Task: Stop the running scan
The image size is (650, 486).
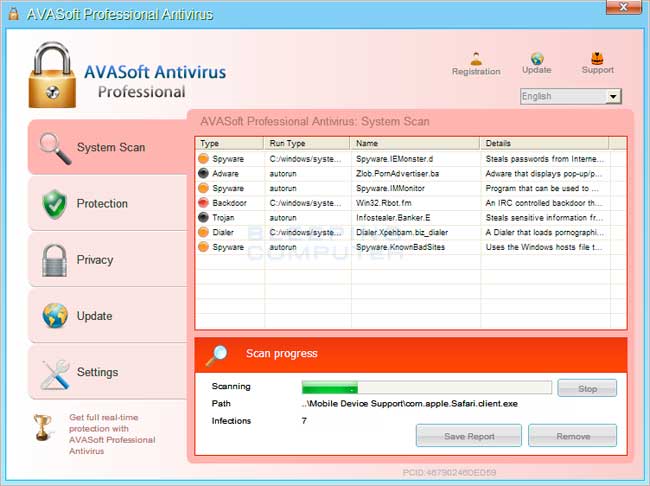Action: [x=587, y=389]
